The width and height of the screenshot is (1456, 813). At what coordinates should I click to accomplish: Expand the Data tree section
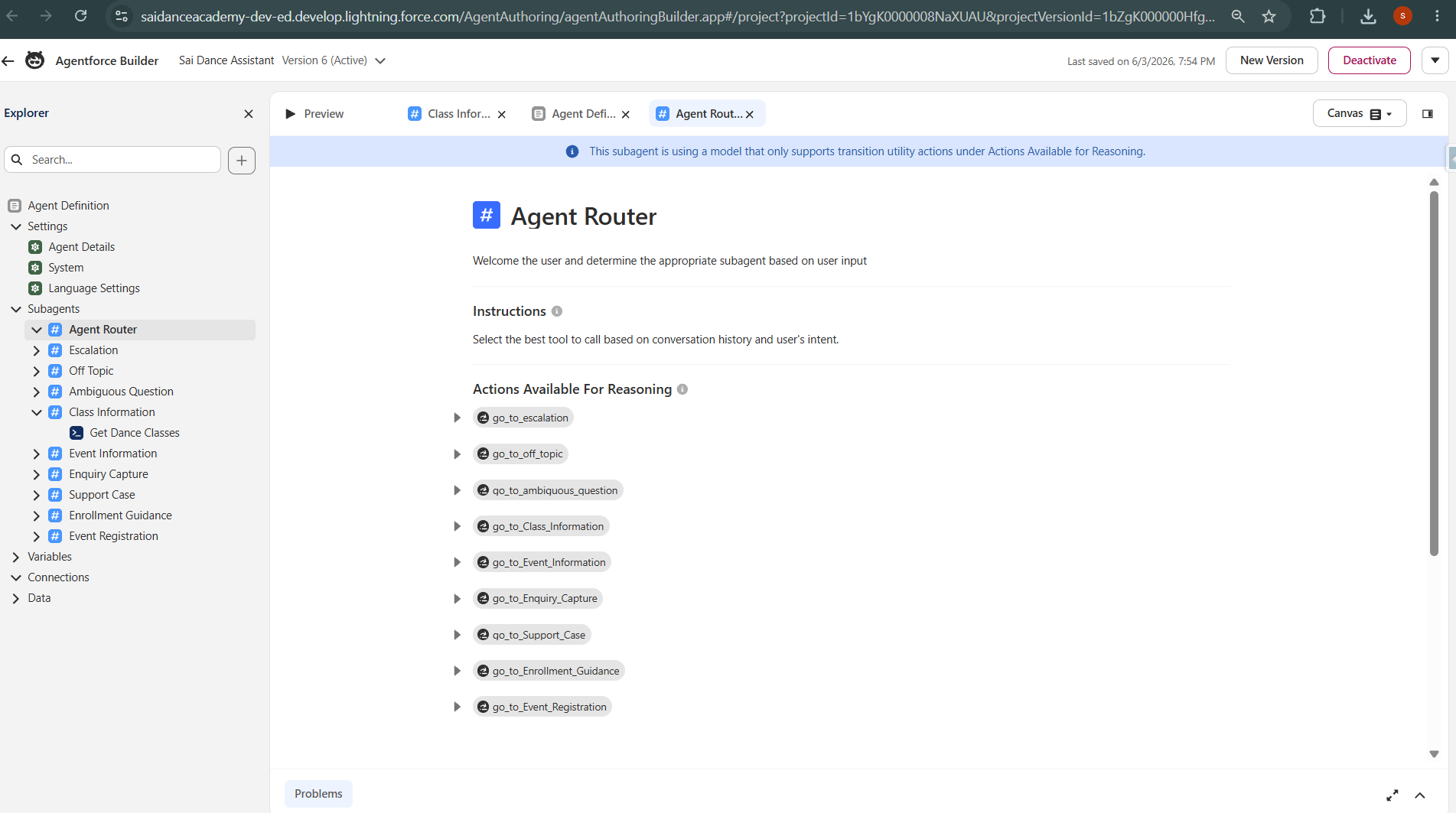16,598
